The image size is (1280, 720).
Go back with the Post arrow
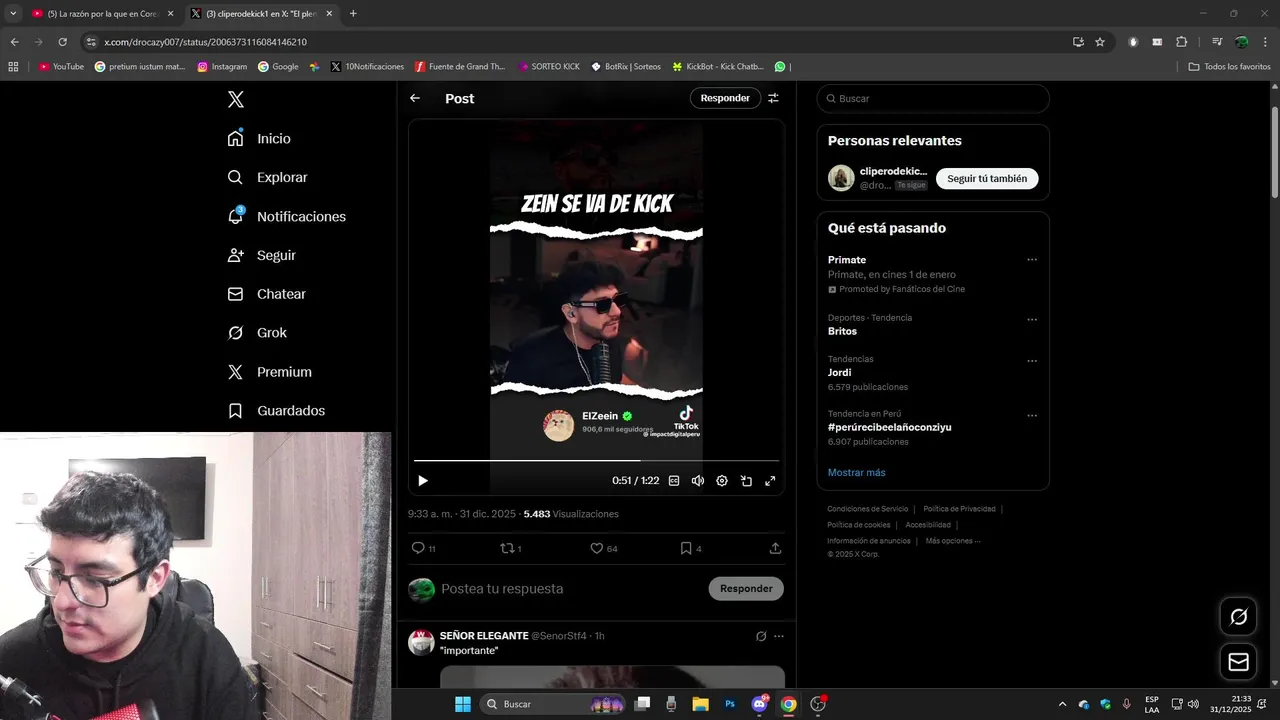[415, 98]
